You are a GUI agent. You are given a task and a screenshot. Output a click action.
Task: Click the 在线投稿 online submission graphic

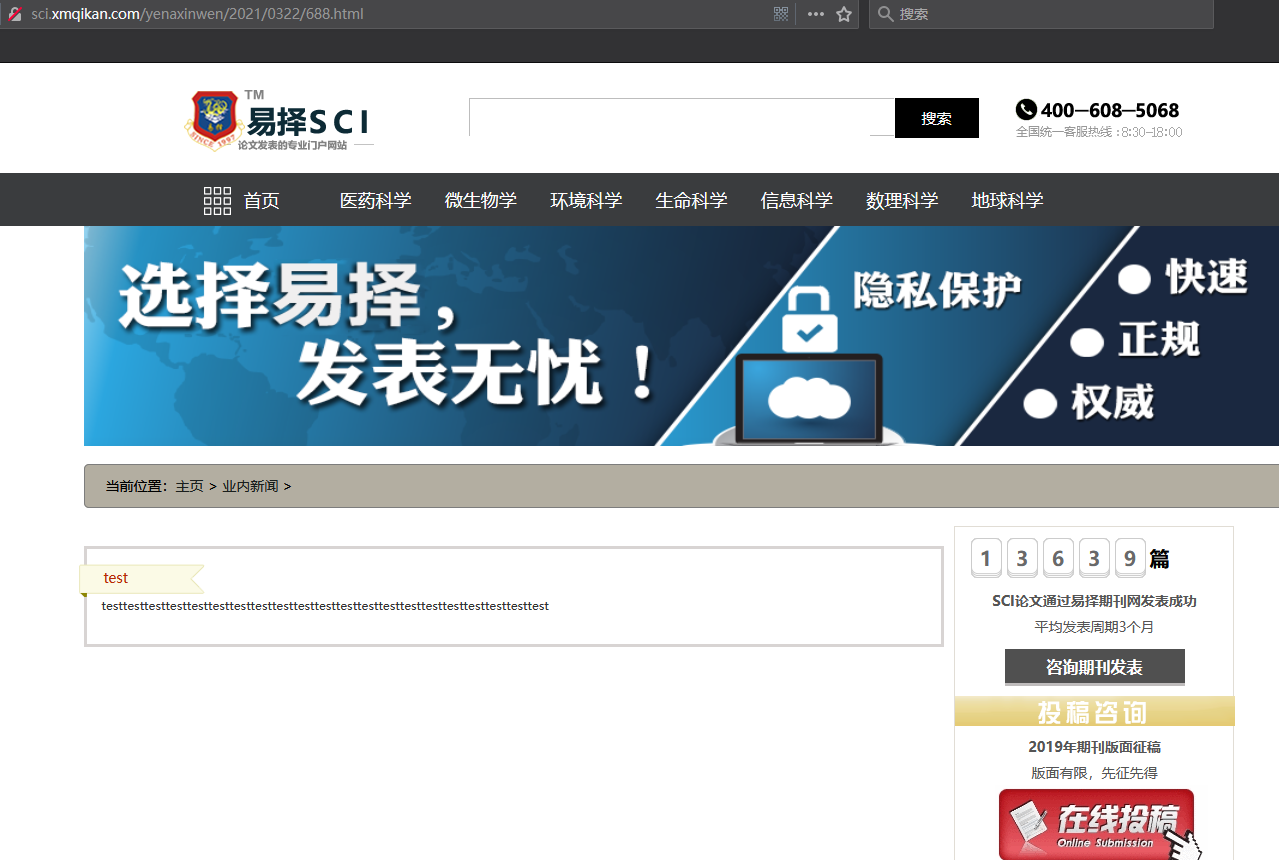1095,824
